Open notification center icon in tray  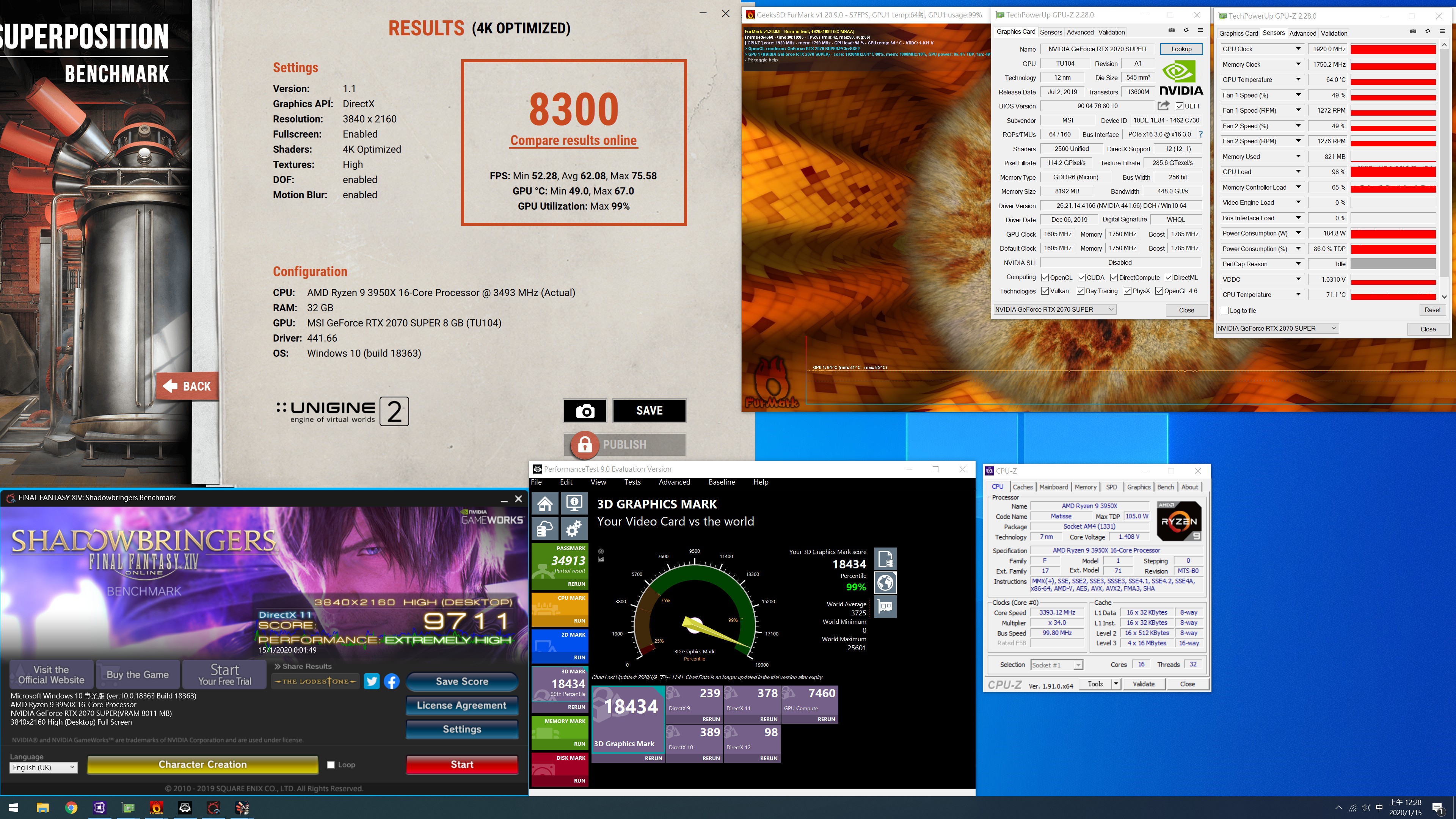[x=1438, y=808]
